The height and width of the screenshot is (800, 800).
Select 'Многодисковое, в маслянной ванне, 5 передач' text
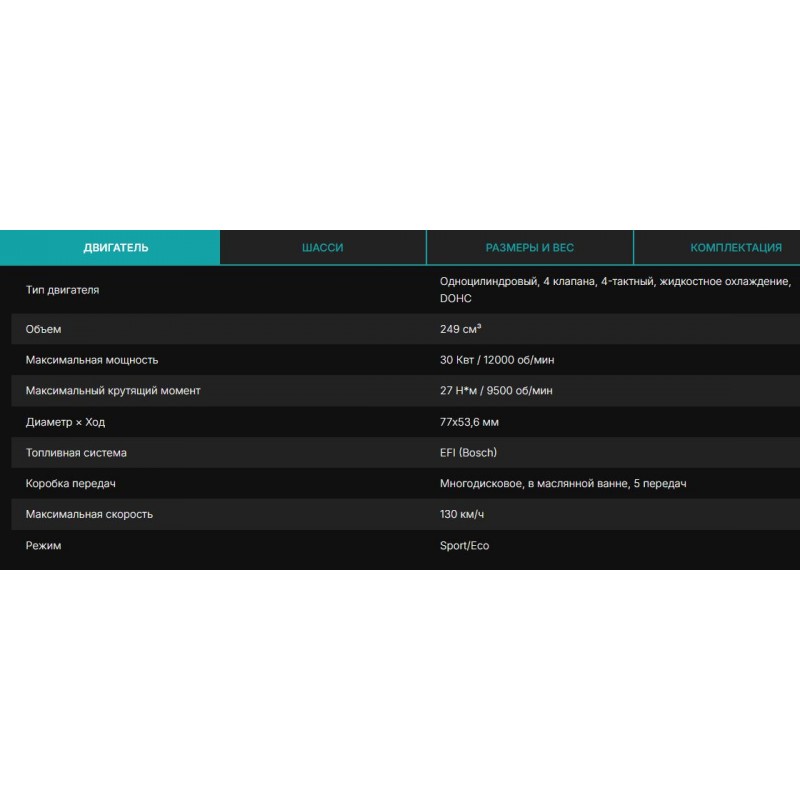[x=563, y=484]
